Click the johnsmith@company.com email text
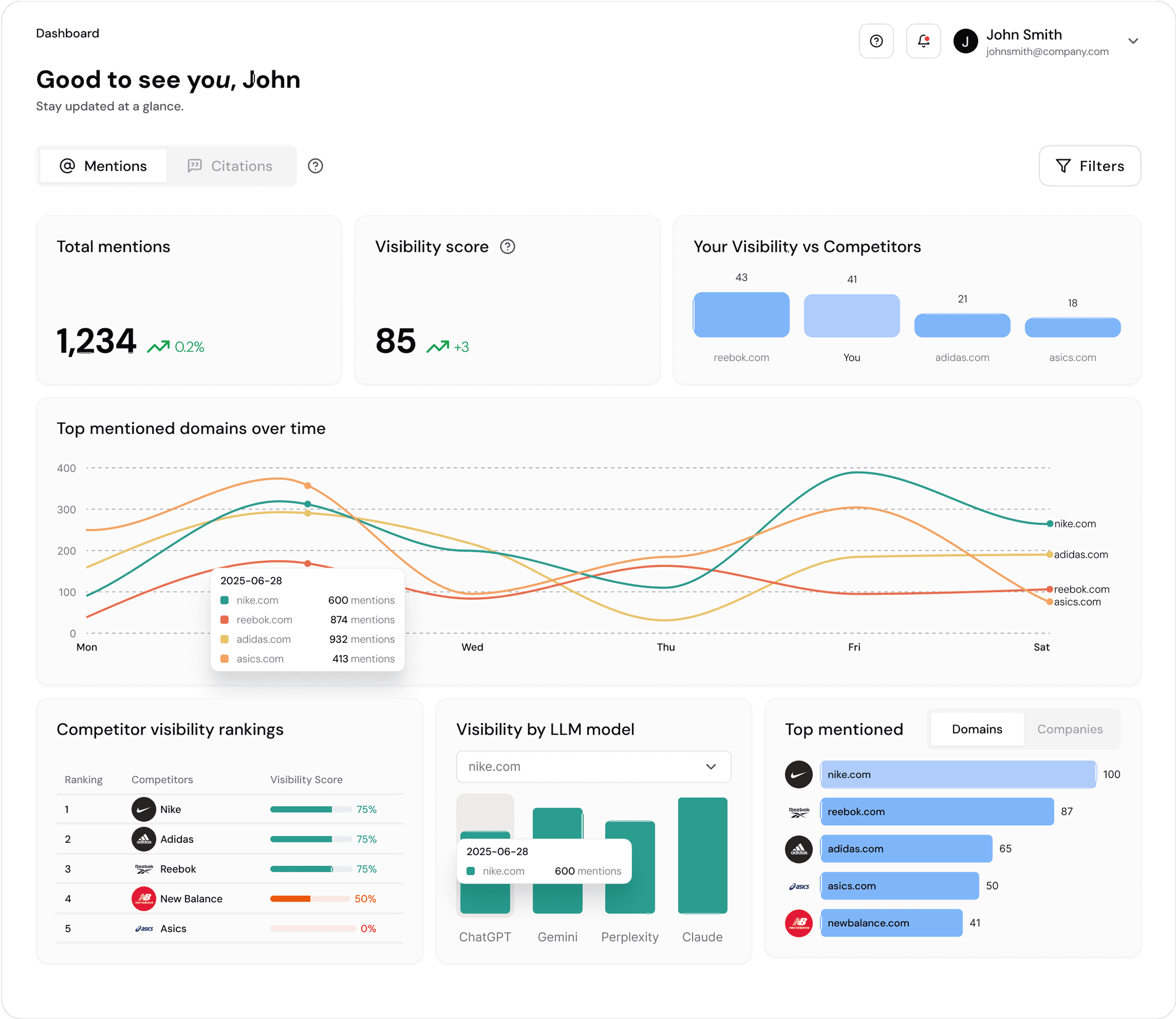The height and width of the screenshot is (1019, 1176). click(x=1047, y=52)
